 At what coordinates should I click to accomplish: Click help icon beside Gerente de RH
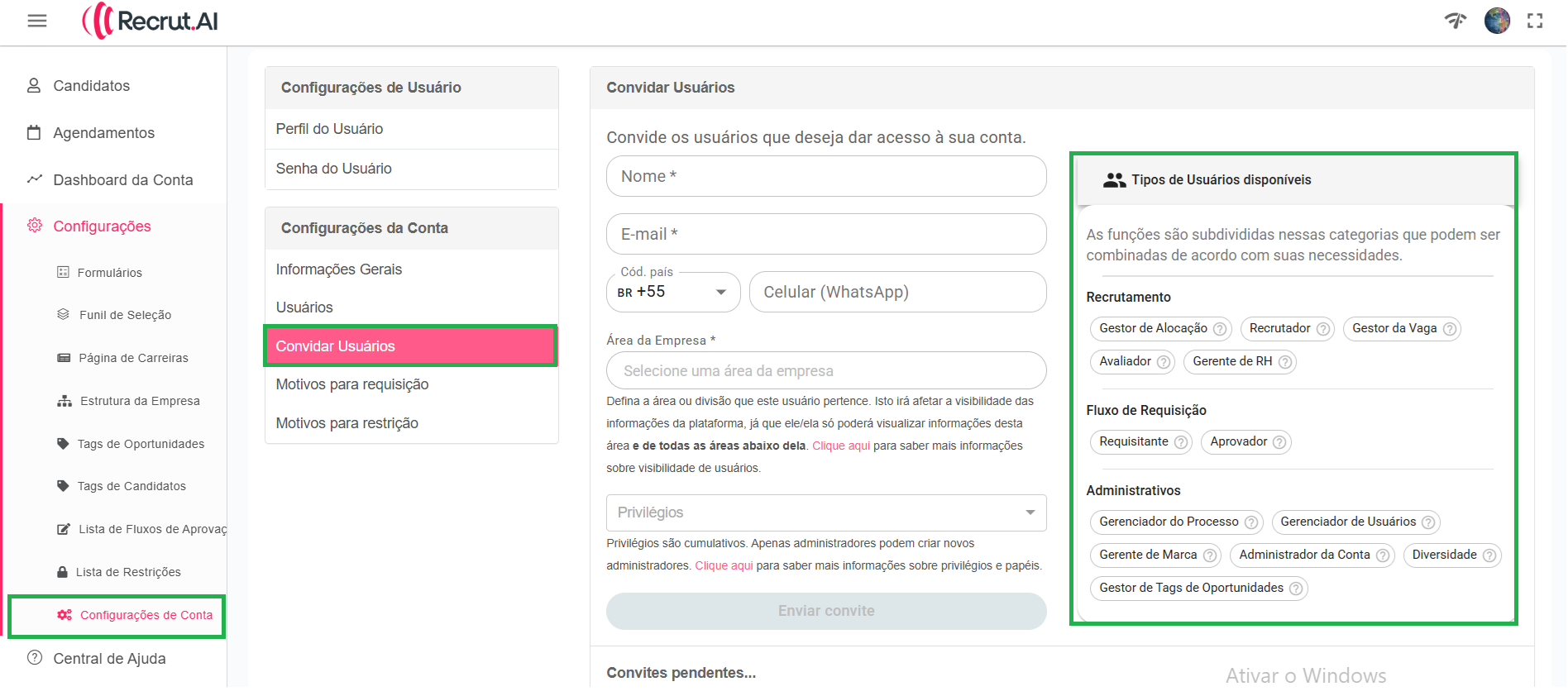tap(1285, 362)
